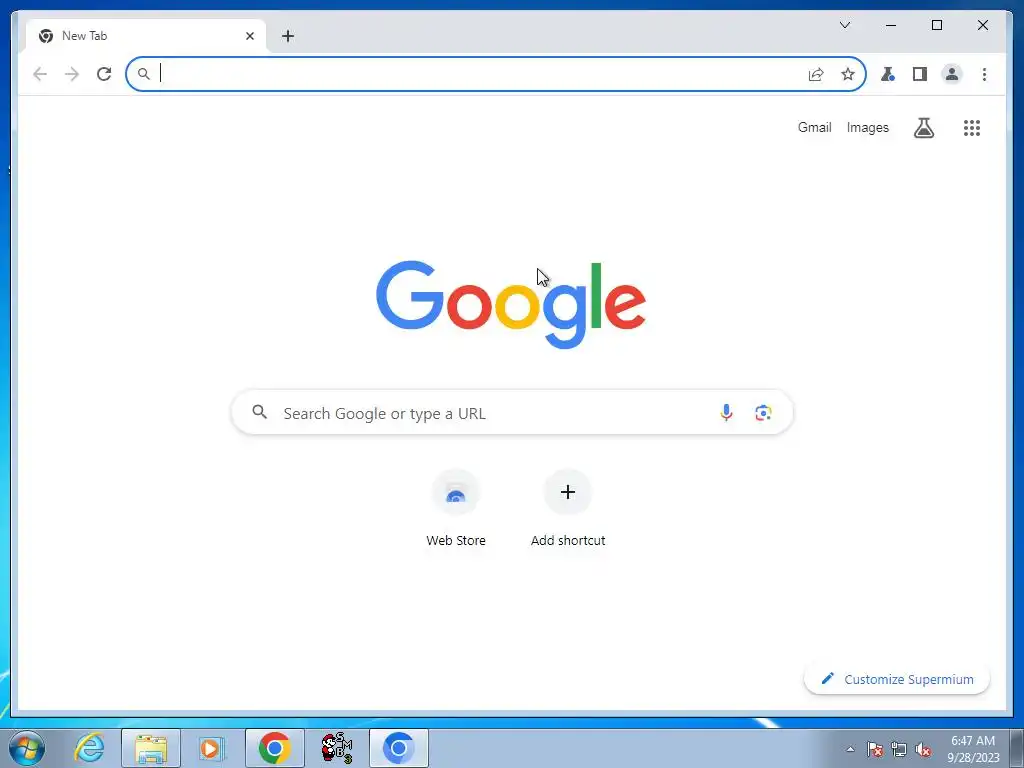Open the Web Store shortcut
The height and width of the screenshot is (768, 1024).
(456, 509)
